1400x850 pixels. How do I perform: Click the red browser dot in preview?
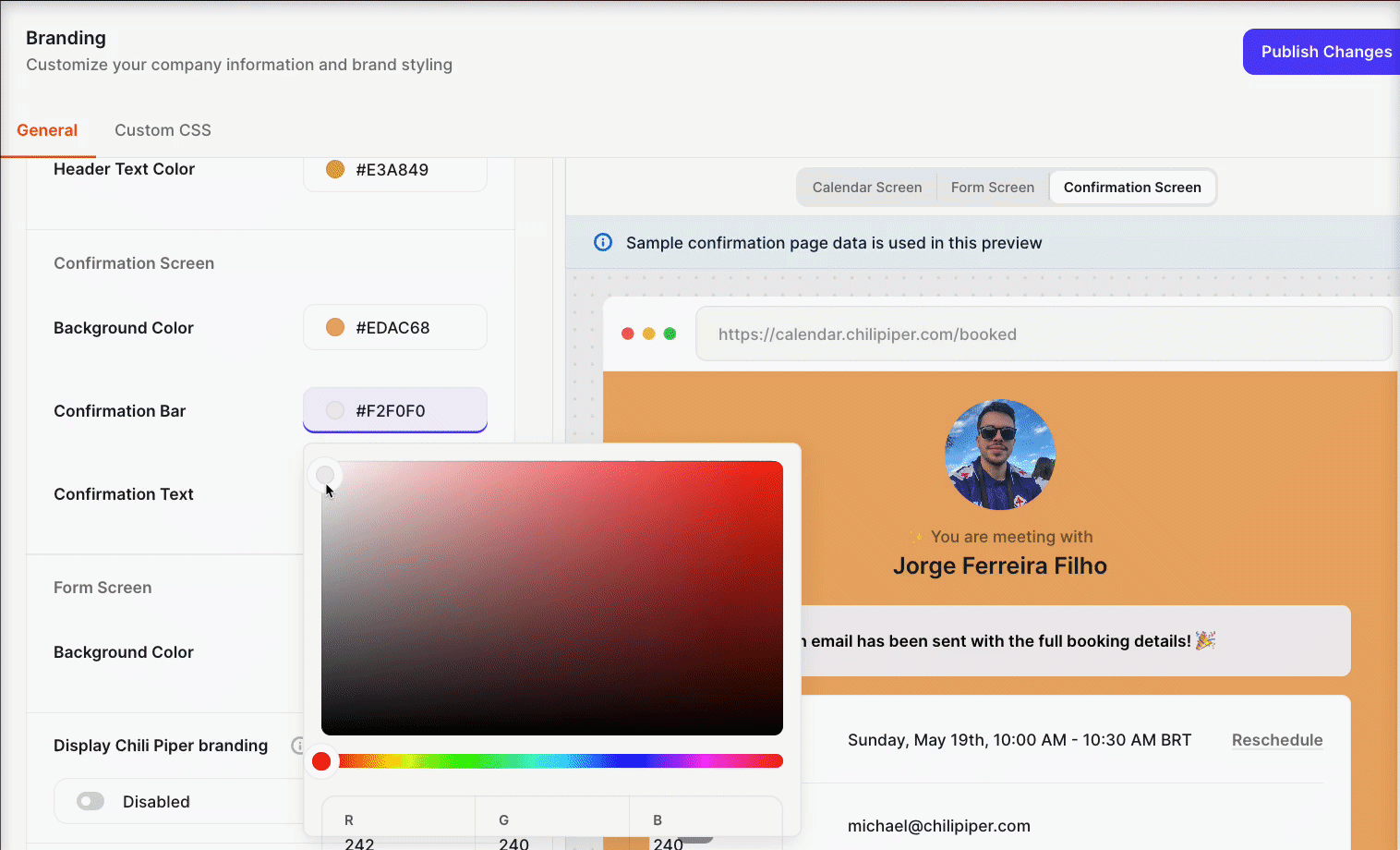coord(628,334)
